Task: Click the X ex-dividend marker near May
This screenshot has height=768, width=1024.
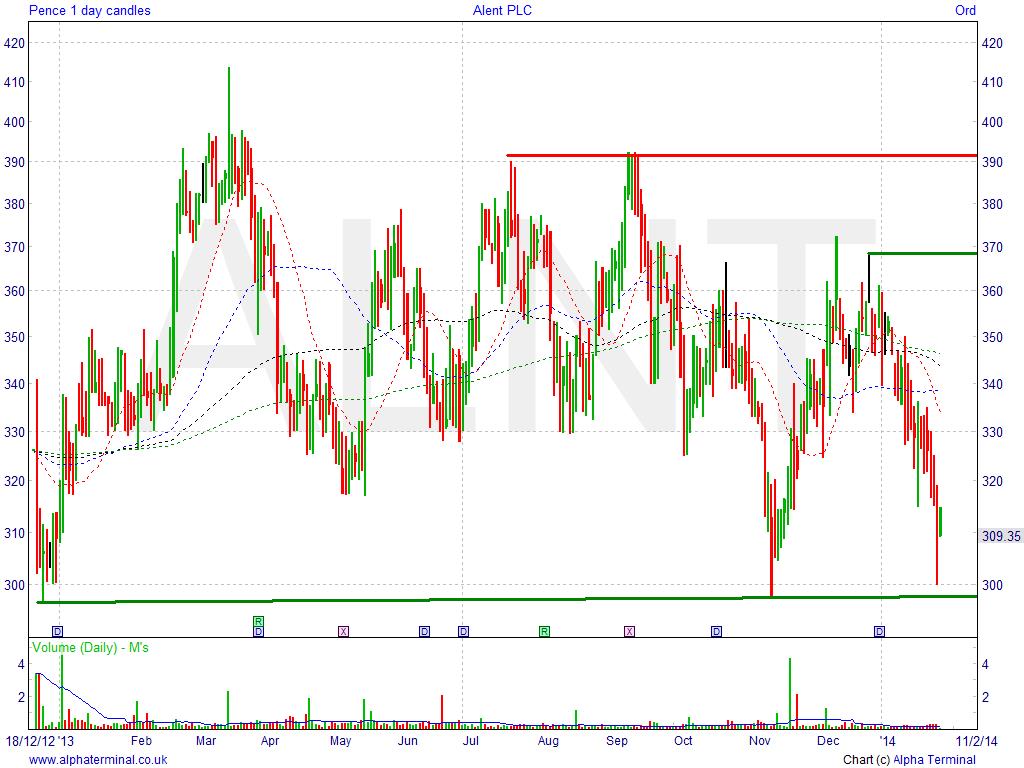Action: tap(344, 632)
